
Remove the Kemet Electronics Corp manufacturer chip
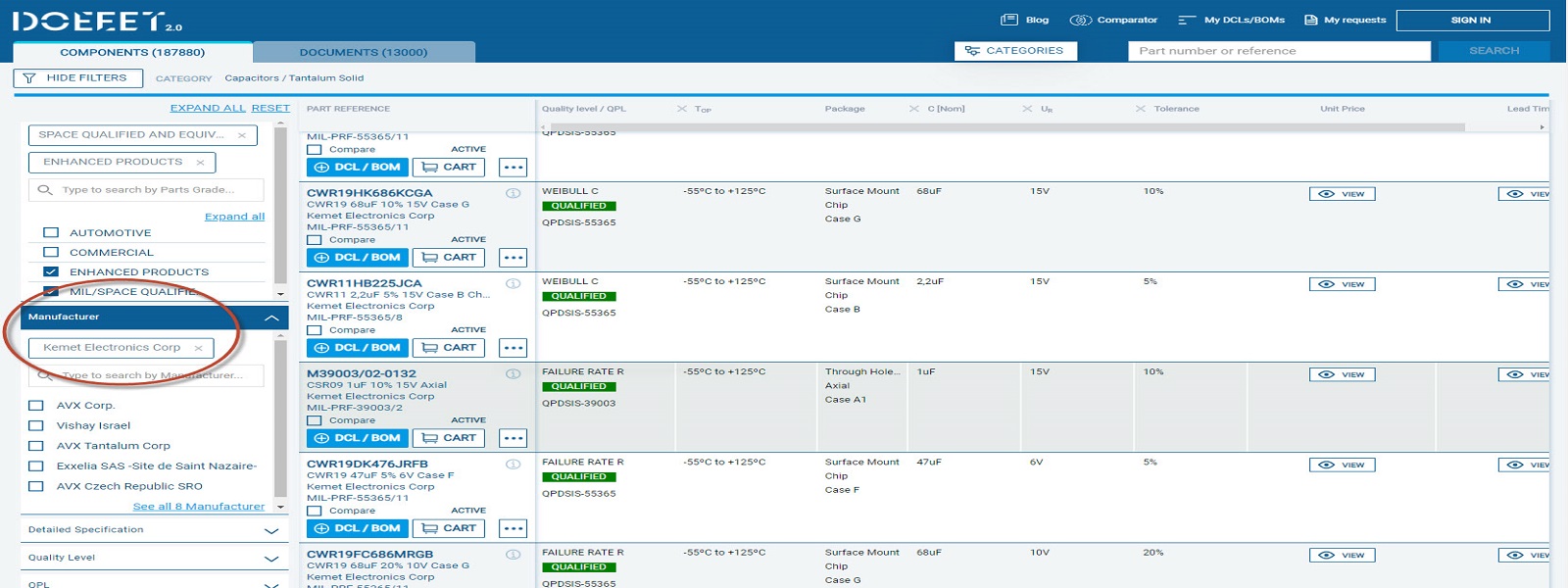pos(198,348)
